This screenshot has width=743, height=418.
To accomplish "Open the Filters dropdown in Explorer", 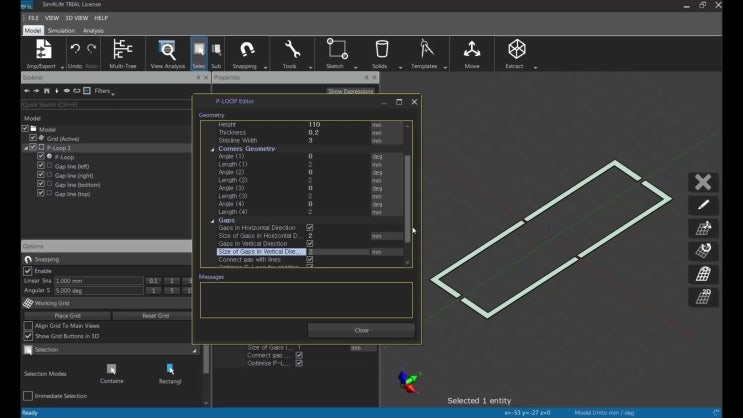I will tap(103, 91).
